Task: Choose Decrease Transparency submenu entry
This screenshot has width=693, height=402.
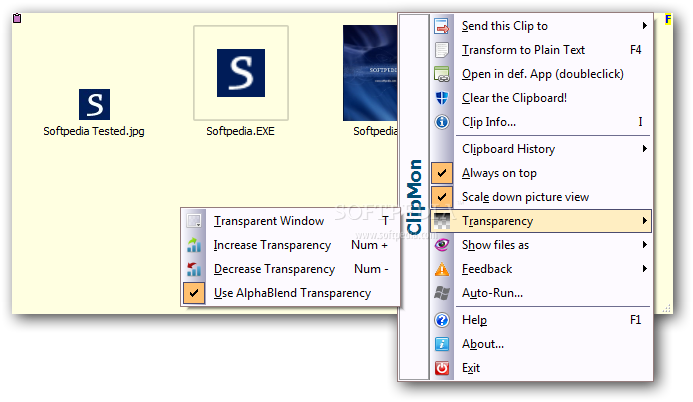Action: [291, 269]
